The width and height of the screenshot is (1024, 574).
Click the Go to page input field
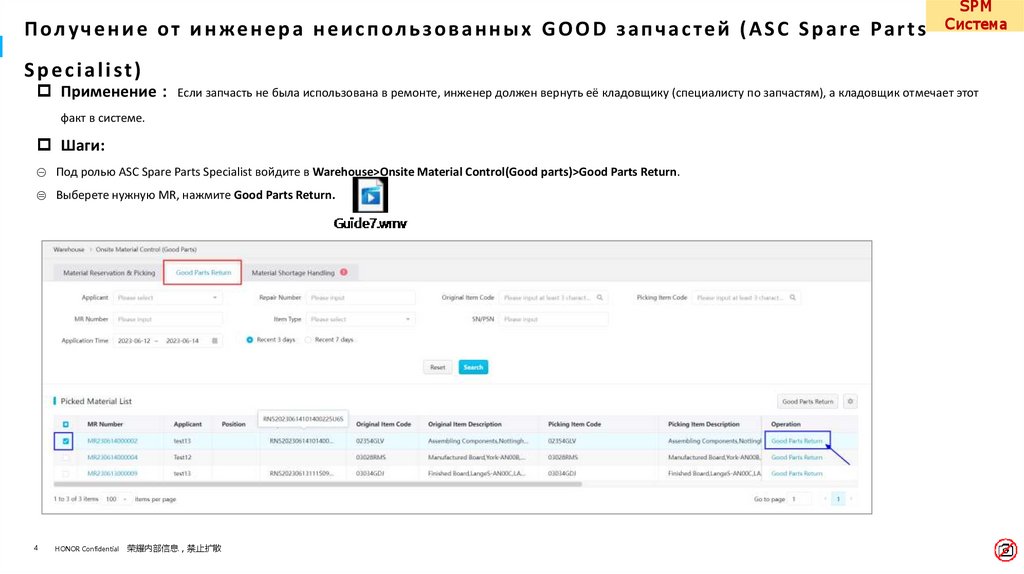(800, 499)
